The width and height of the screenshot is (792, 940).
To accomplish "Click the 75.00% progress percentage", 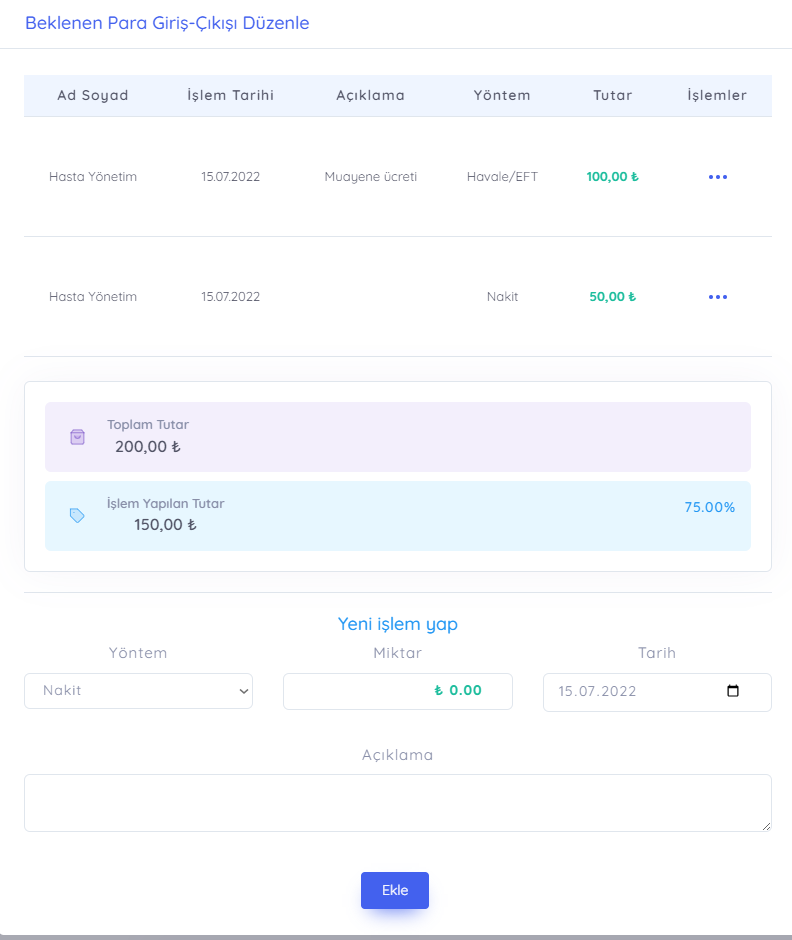I will [x=709, y=507].
